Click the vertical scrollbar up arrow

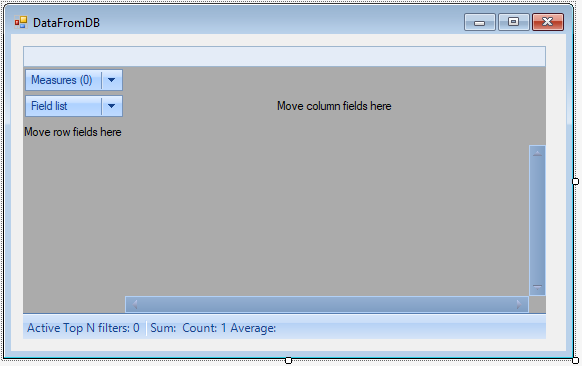[x=537, y=153]
